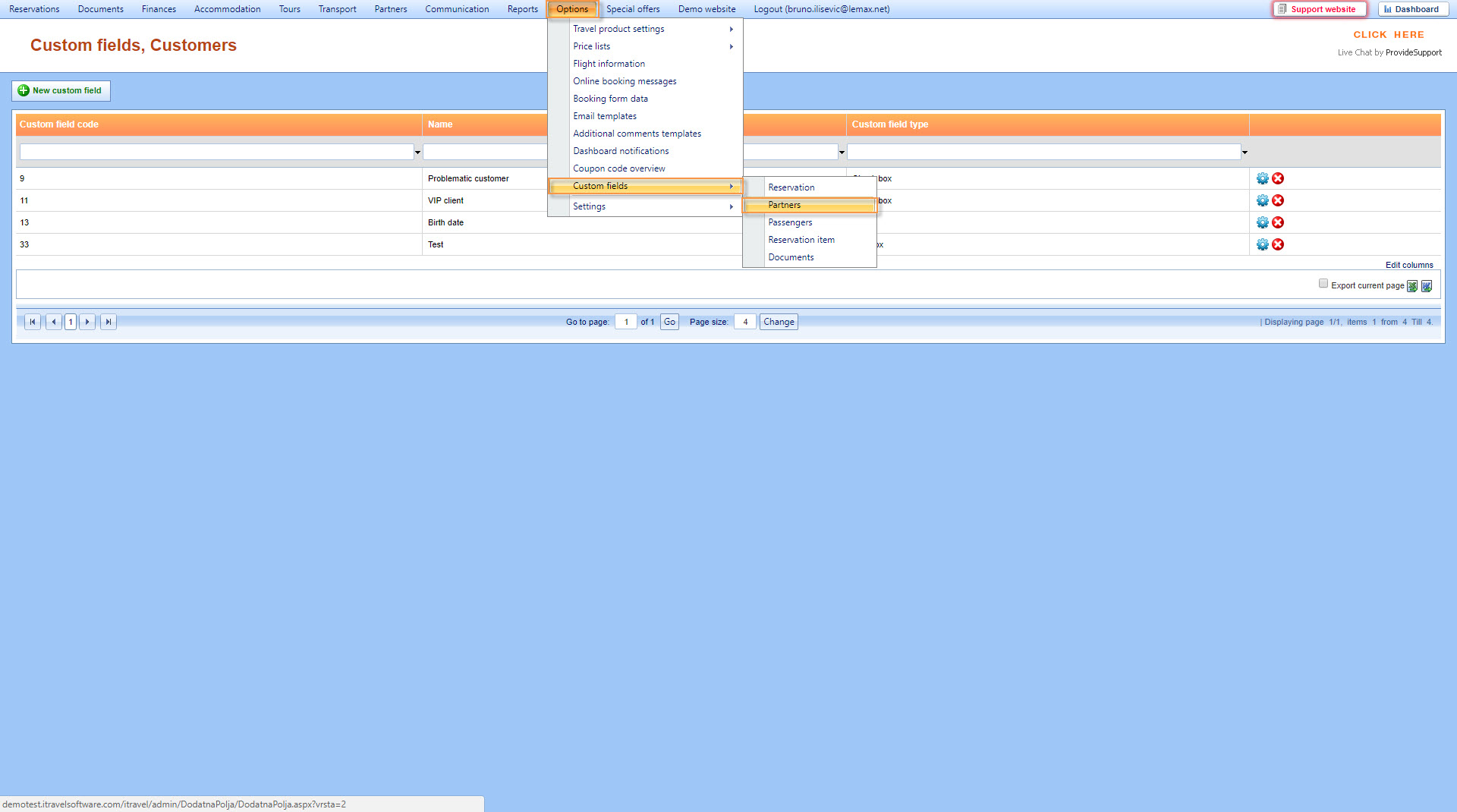Sort by Custom field code column header
The width and height of the screenshot is (1457, 812).
[59, 124]
